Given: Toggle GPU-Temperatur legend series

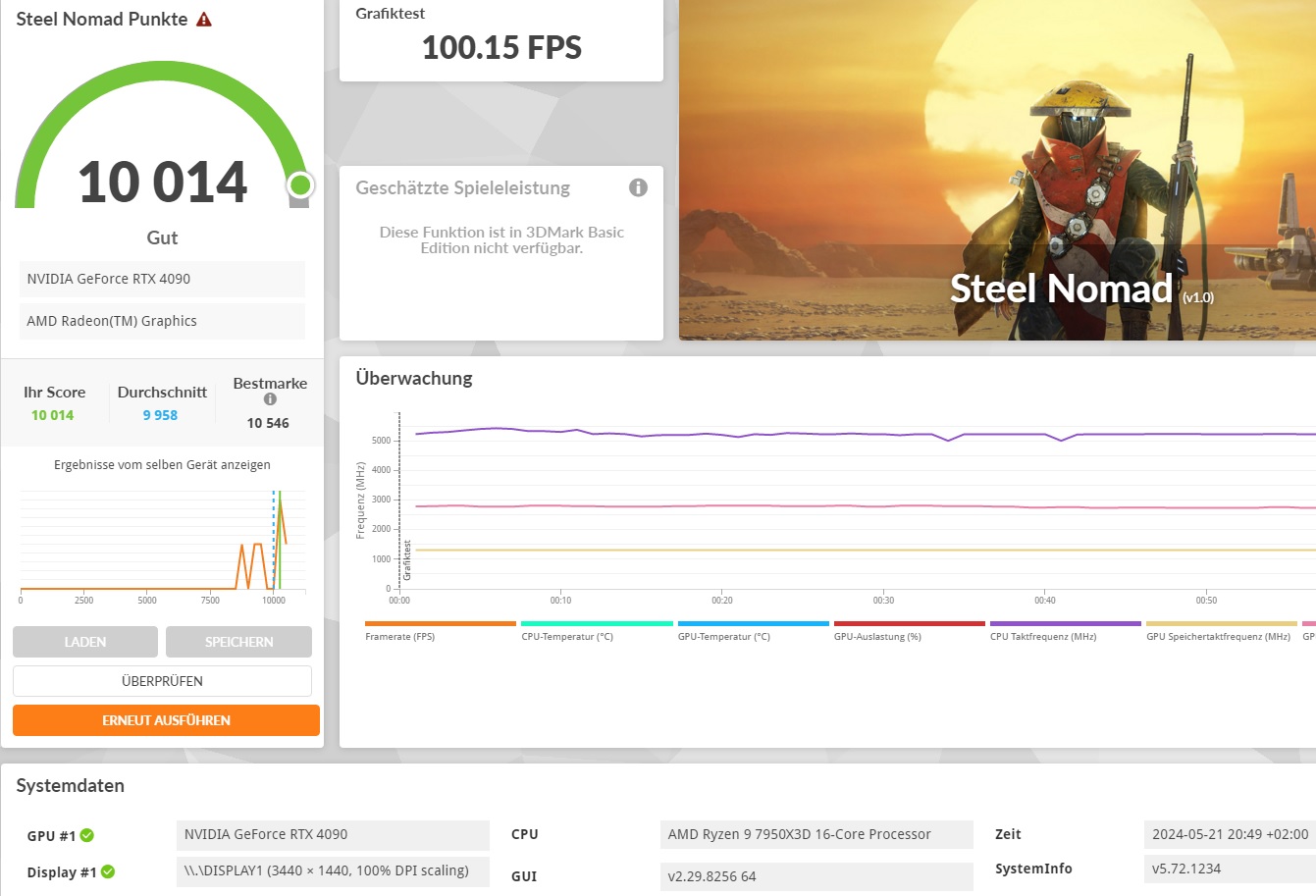Looking at the screenshot, I should (x=753, y=630).
